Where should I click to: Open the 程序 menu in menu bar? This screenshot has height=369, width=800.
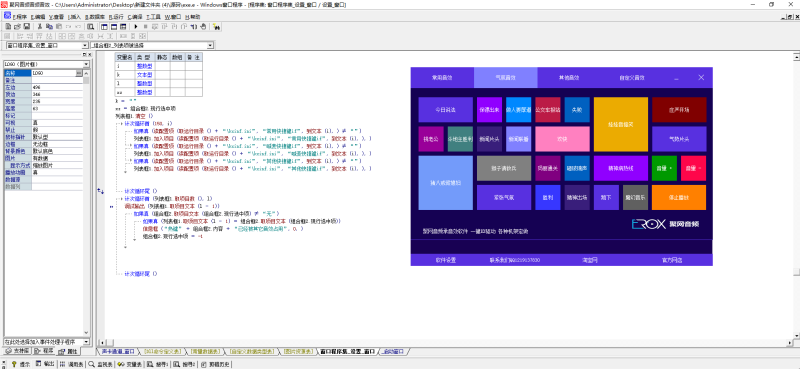[19, 16]
